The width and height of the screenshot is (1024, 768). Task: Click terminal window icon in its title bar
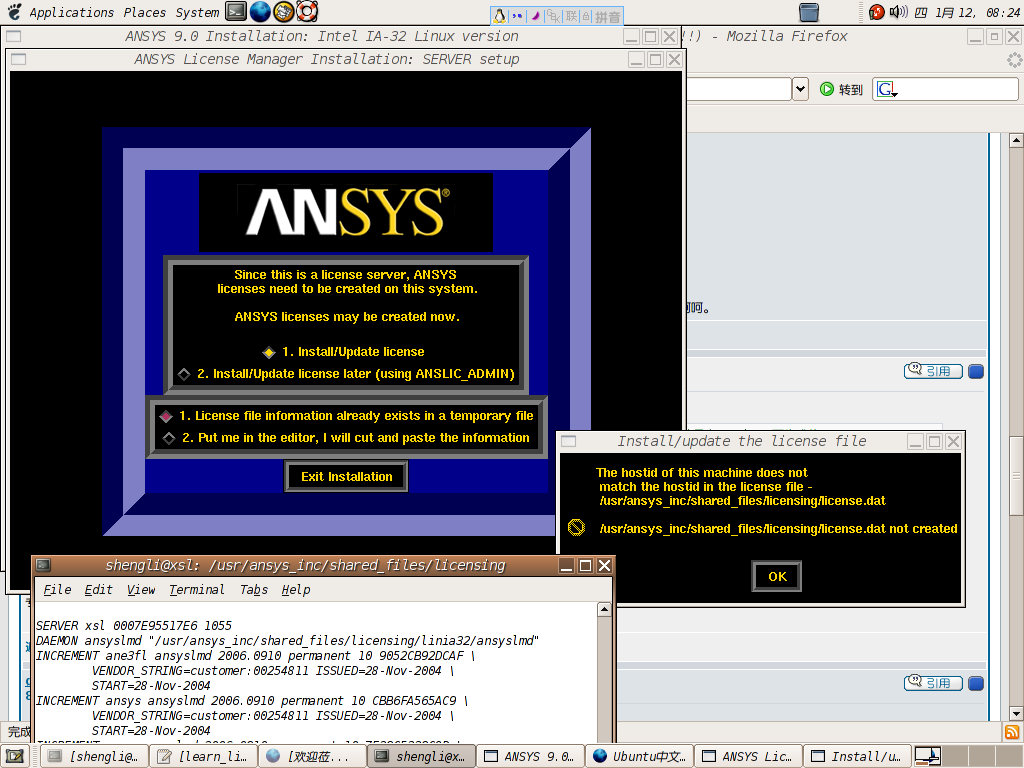click(44, 565)
